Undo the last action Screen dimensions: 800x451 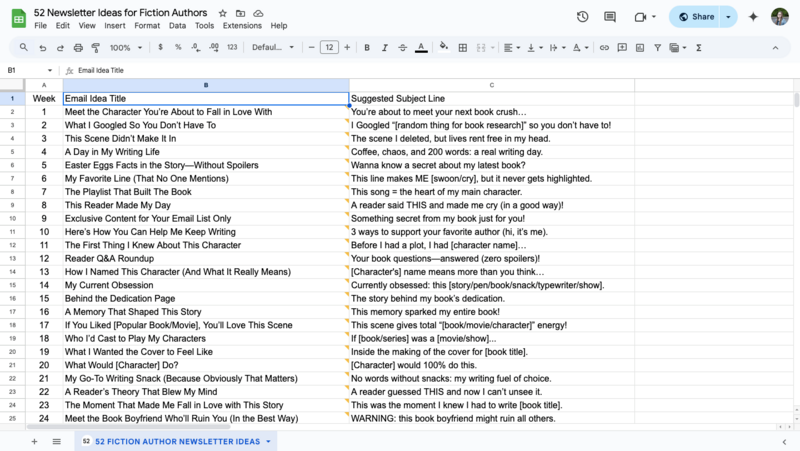point(42,47)
